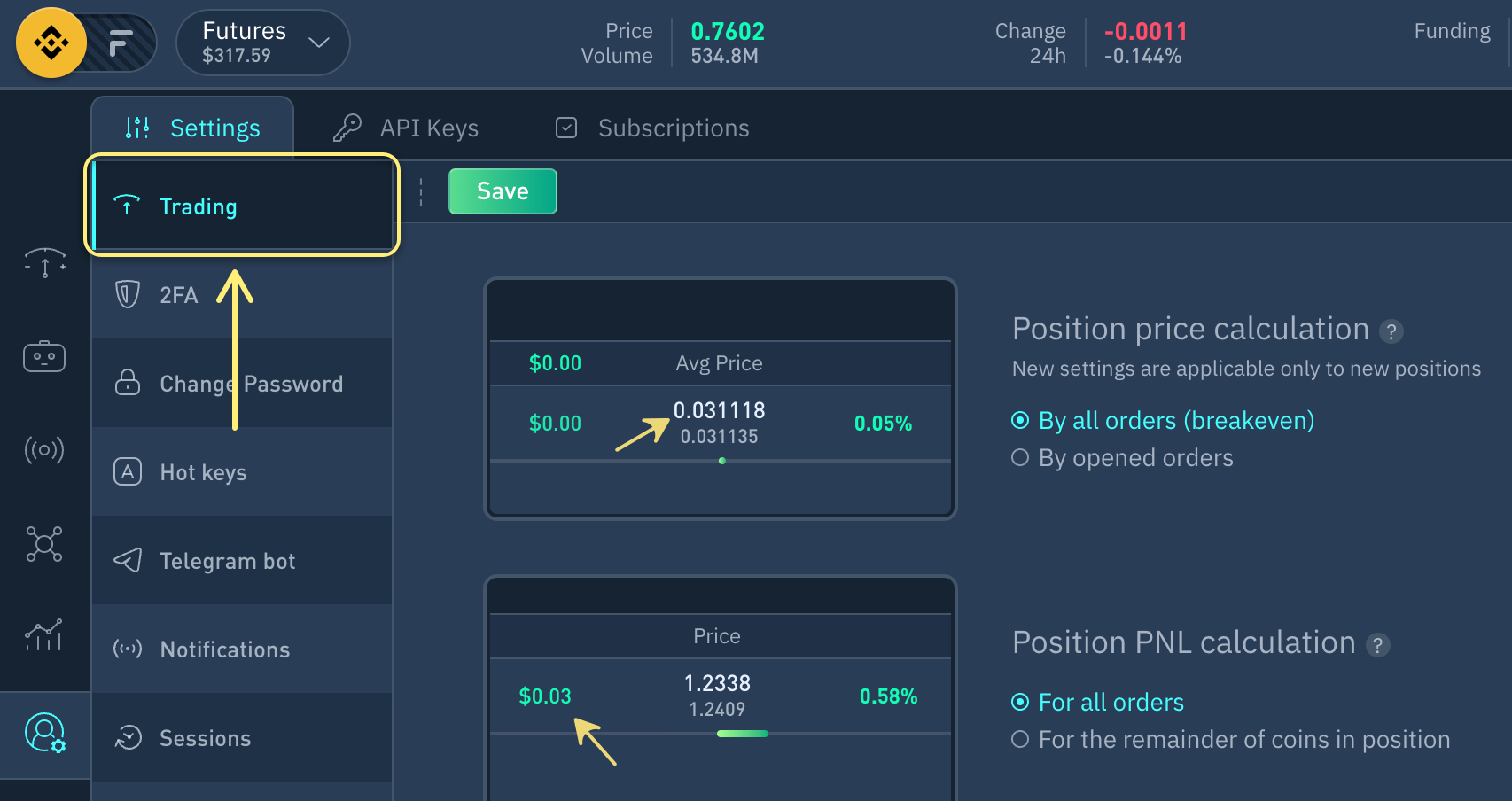Click the Position price calculation help icon

1391,331
